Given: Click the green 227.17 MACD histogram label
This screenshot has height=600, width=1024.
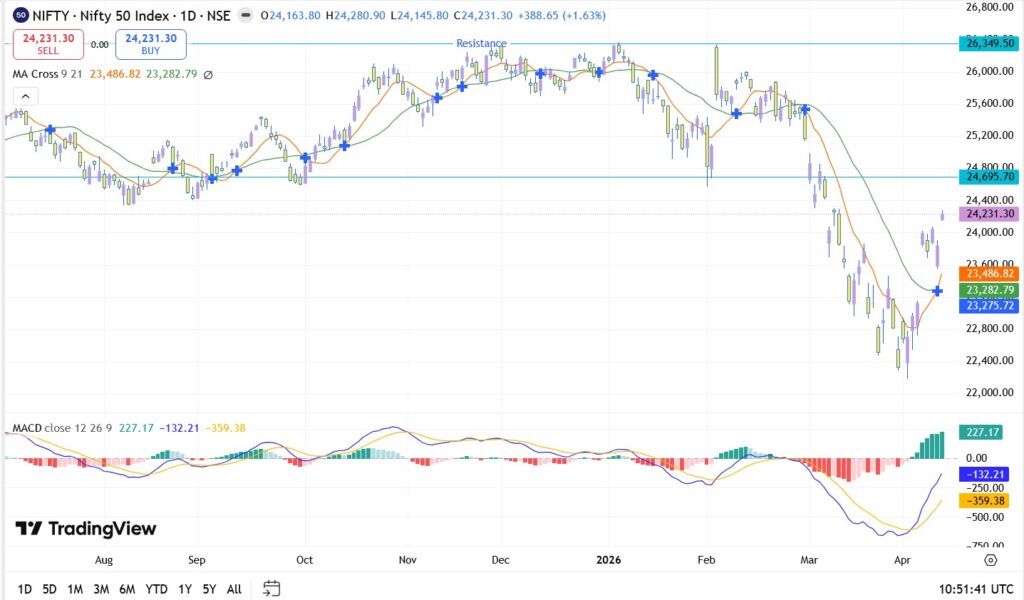Looking at the screenshot, I should click(x=981, y=432).
